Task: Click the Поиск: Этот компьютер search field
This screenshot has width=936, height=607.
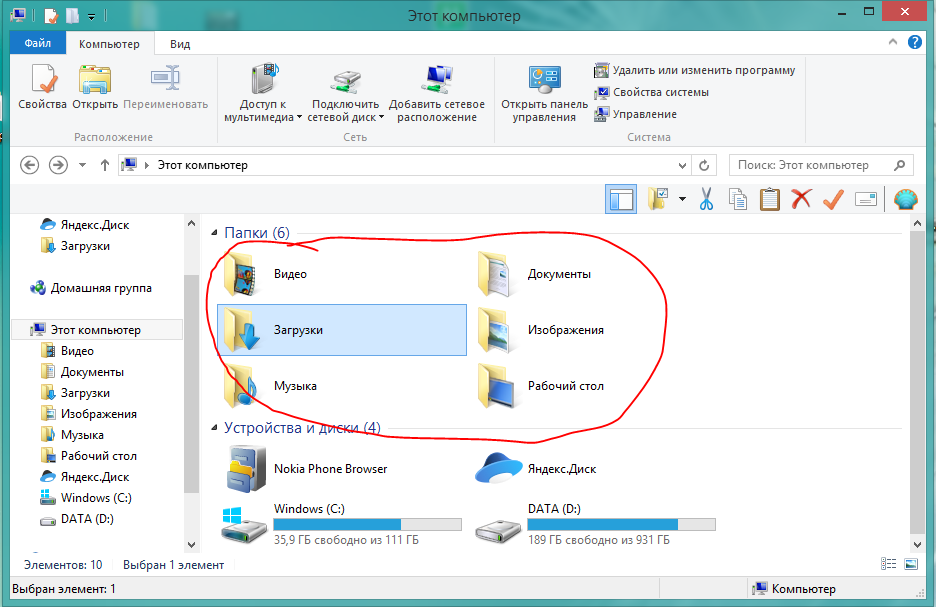Action: click(821, 165)
